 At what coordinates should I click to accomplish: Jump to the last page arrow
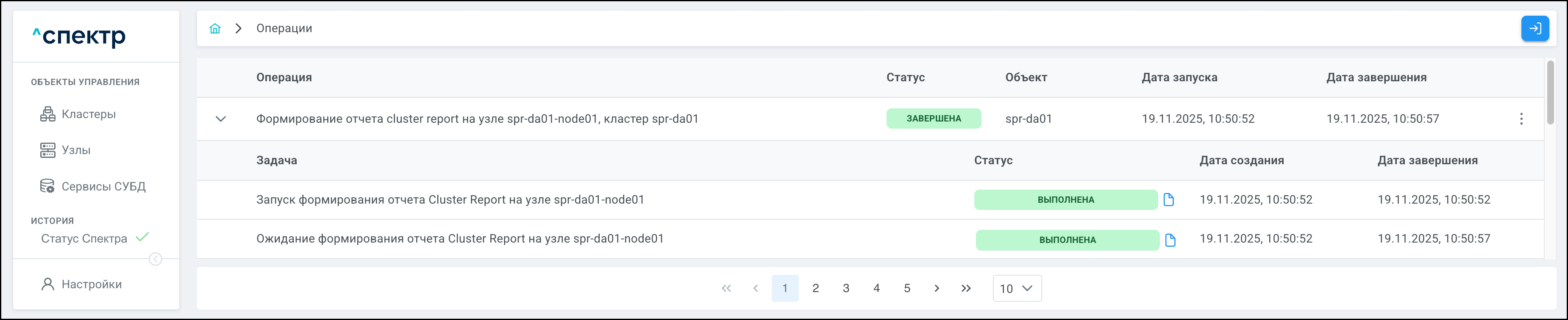pyautogui.click(x=966, y=288)
